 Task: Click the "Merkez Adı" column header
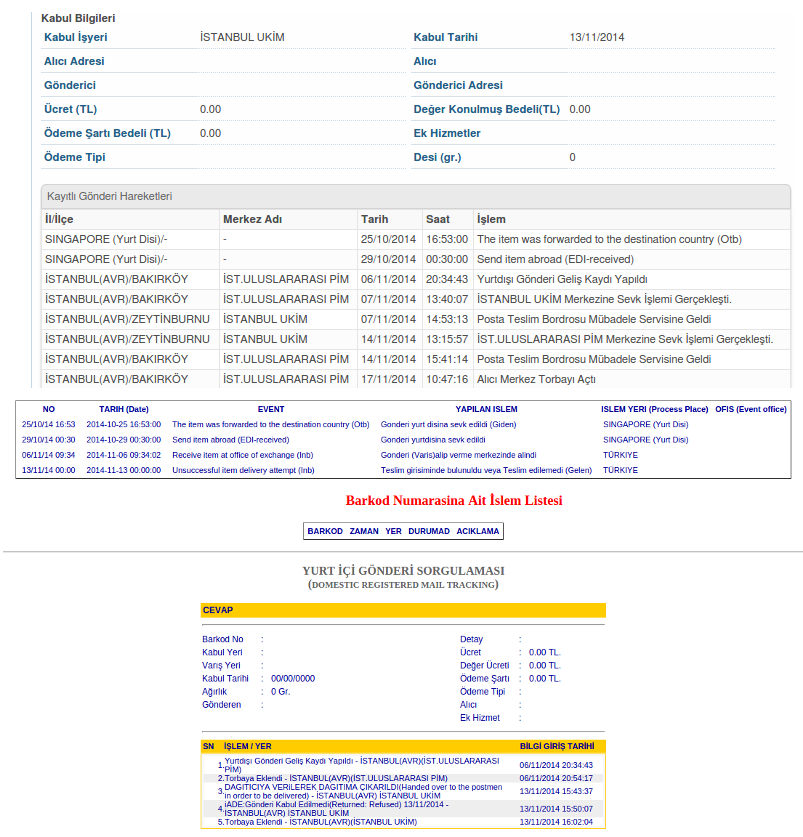(x=252, y=219)
